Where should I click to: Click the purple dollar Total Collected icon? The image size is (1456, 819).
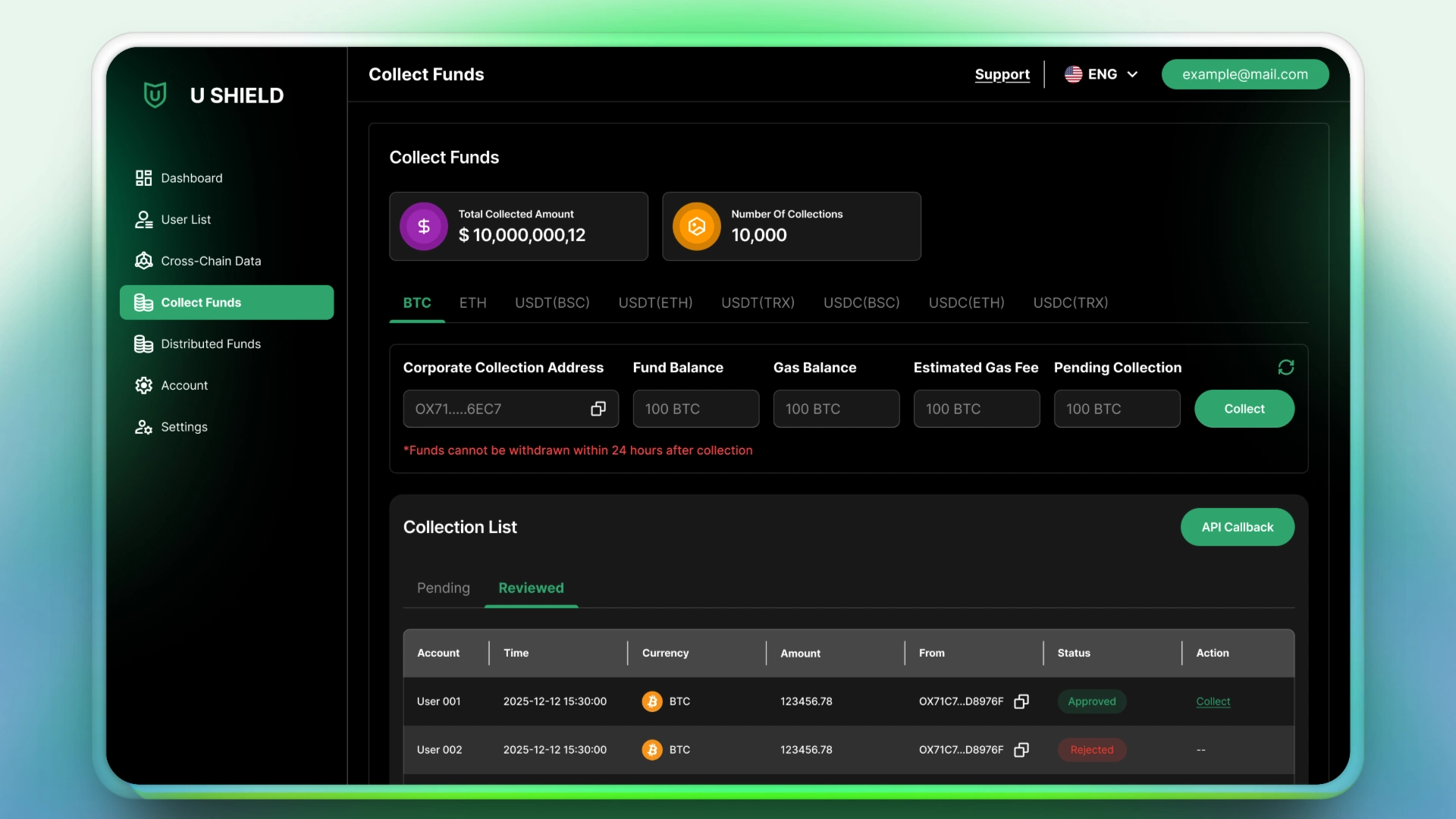[x=424, y=226]
